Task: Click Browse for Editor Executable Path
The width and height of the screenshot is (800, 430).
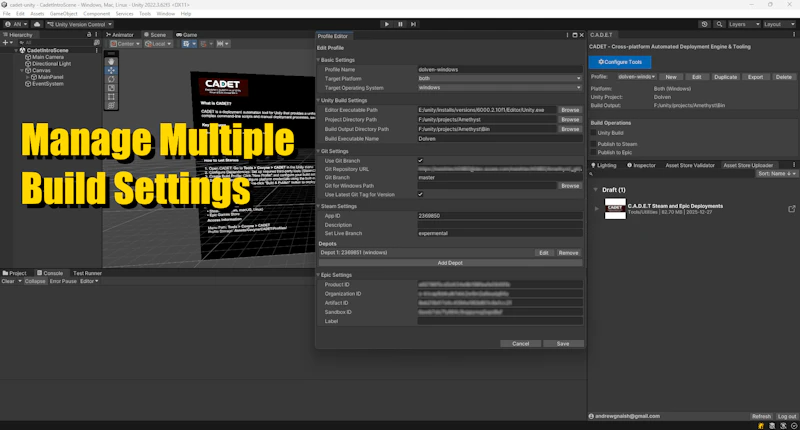Action: tap(570, 110)
